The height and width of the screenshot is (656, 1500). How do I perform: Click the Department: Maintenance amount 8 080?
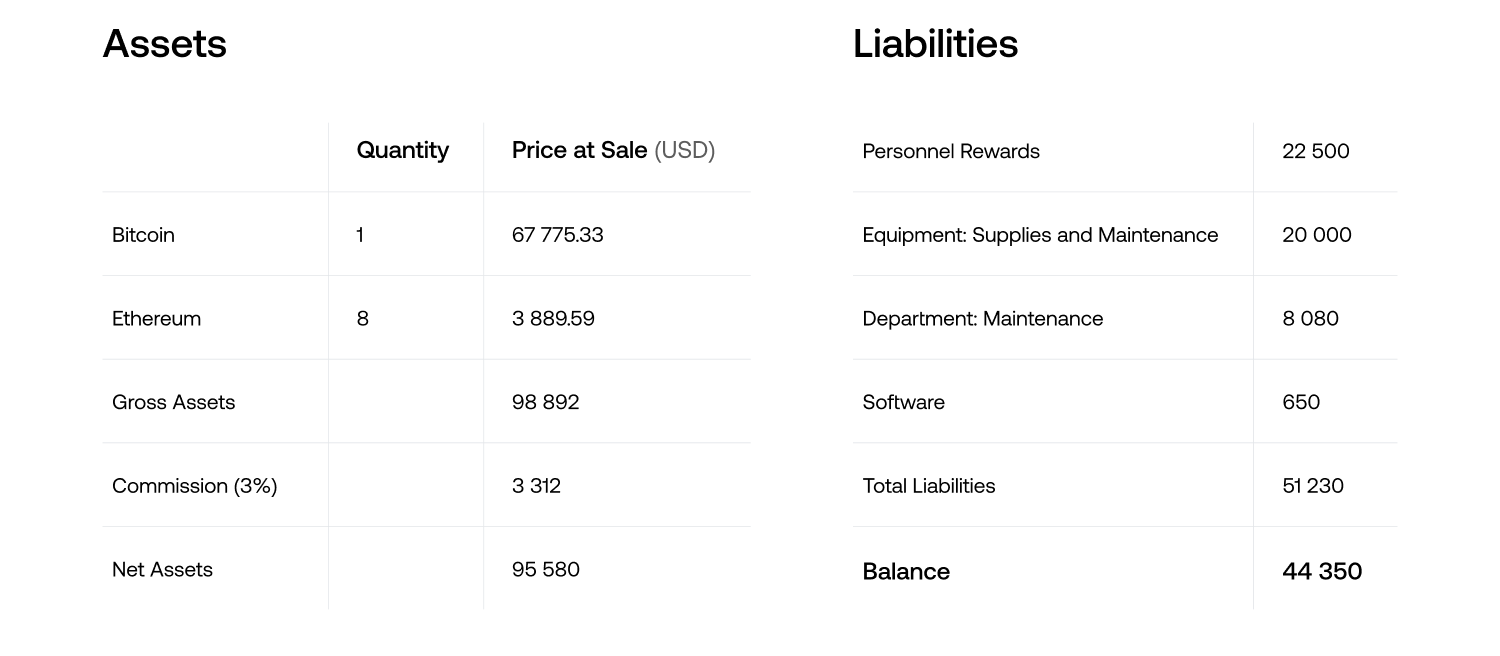pos(1310,319)
